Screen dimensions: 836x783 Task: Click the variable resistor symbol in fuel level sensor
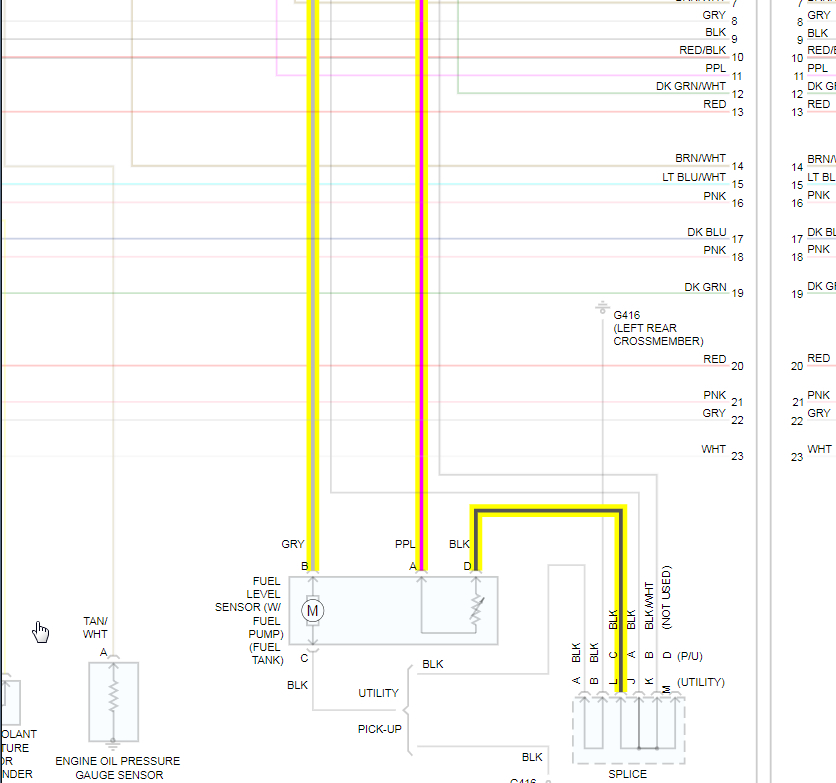pyautogui.click(x=477, y=609)
